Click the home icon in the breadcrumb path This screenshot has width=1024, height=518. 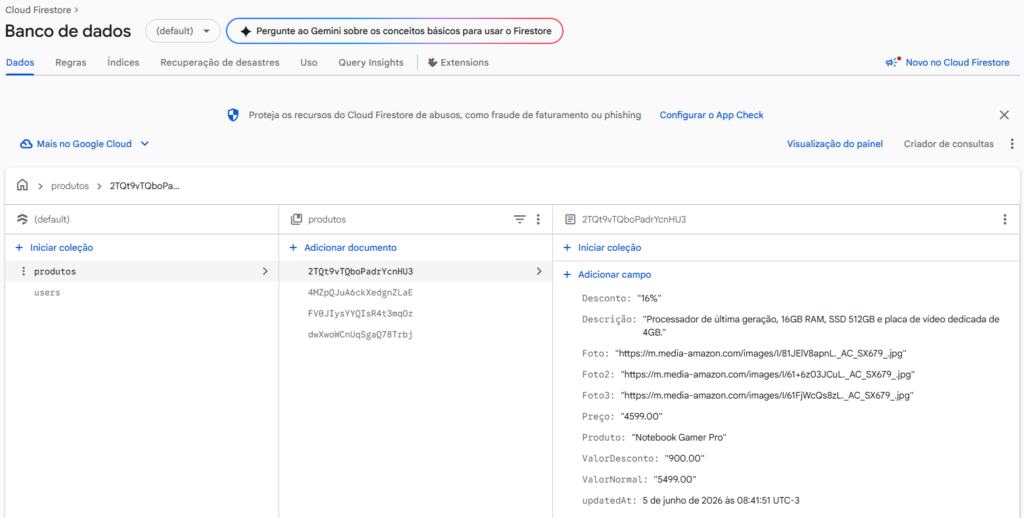point(22,186)
